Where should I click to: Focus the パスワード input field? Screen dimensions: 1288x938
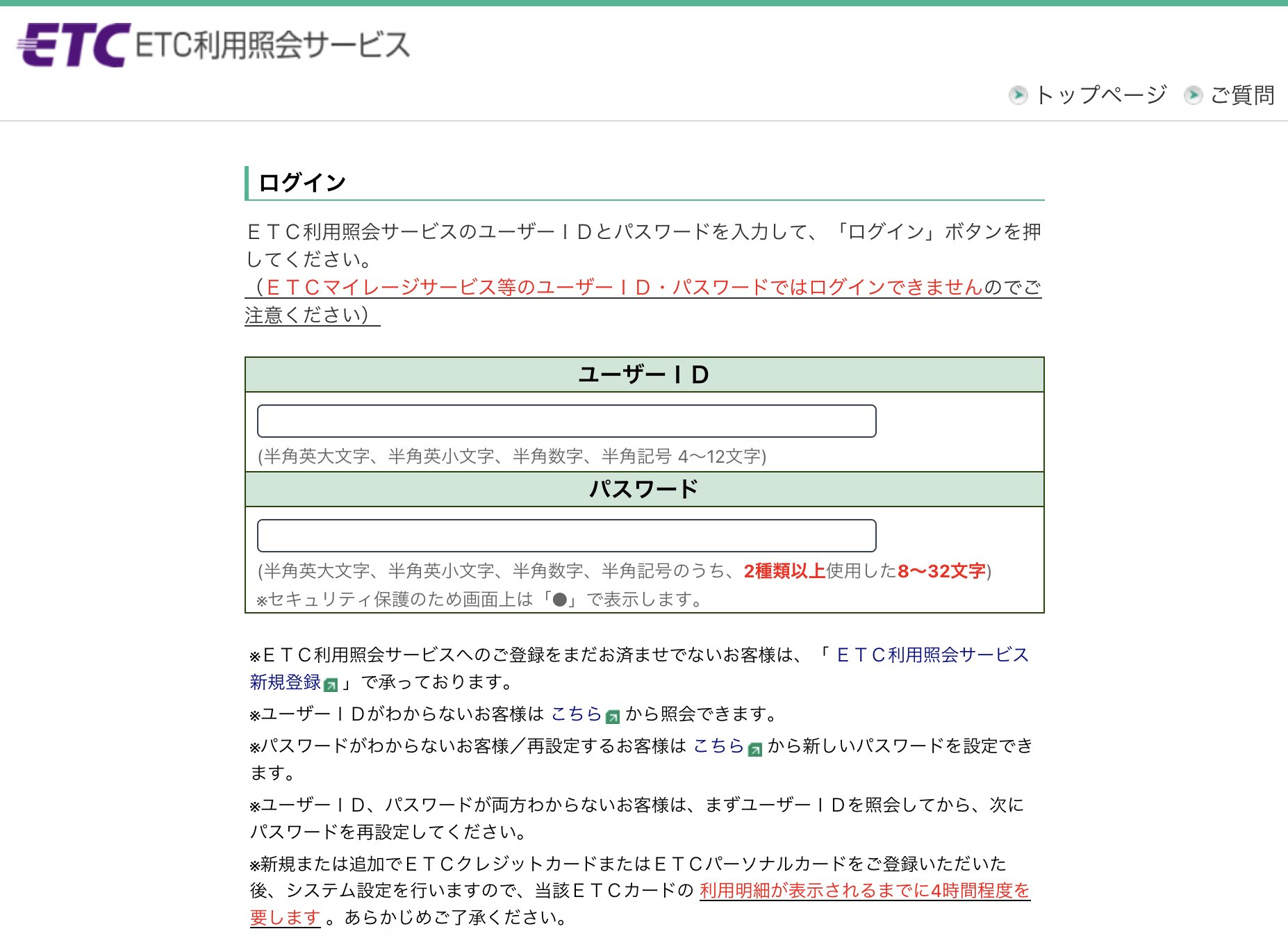566,536
